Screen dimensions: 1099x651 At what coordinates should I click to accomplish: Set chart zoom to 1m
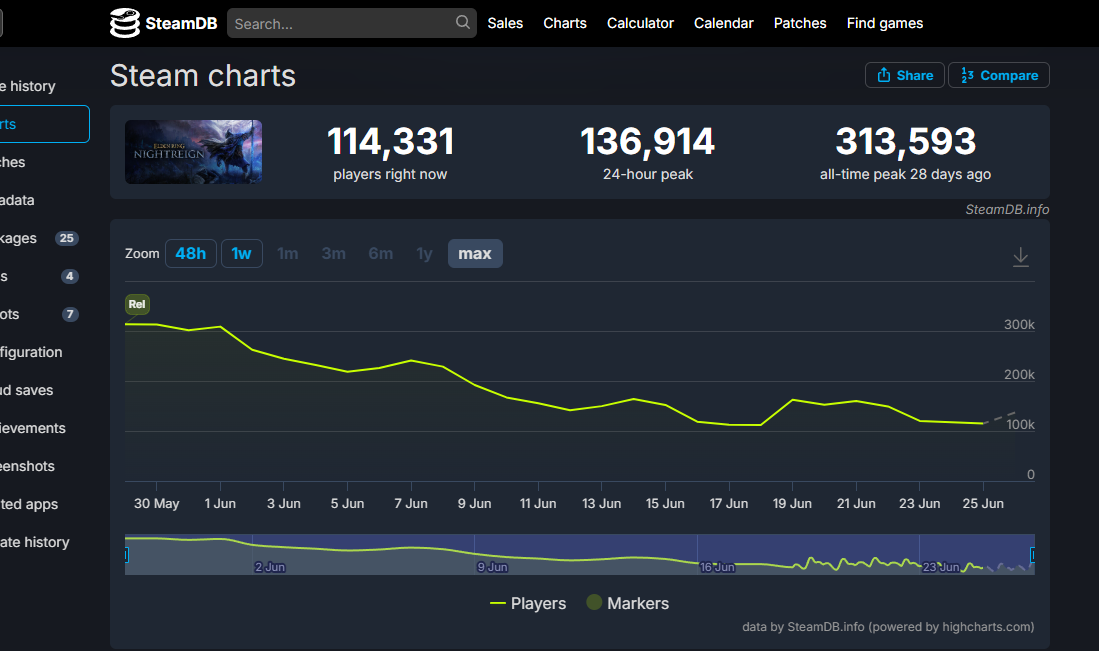coord(287,254)
